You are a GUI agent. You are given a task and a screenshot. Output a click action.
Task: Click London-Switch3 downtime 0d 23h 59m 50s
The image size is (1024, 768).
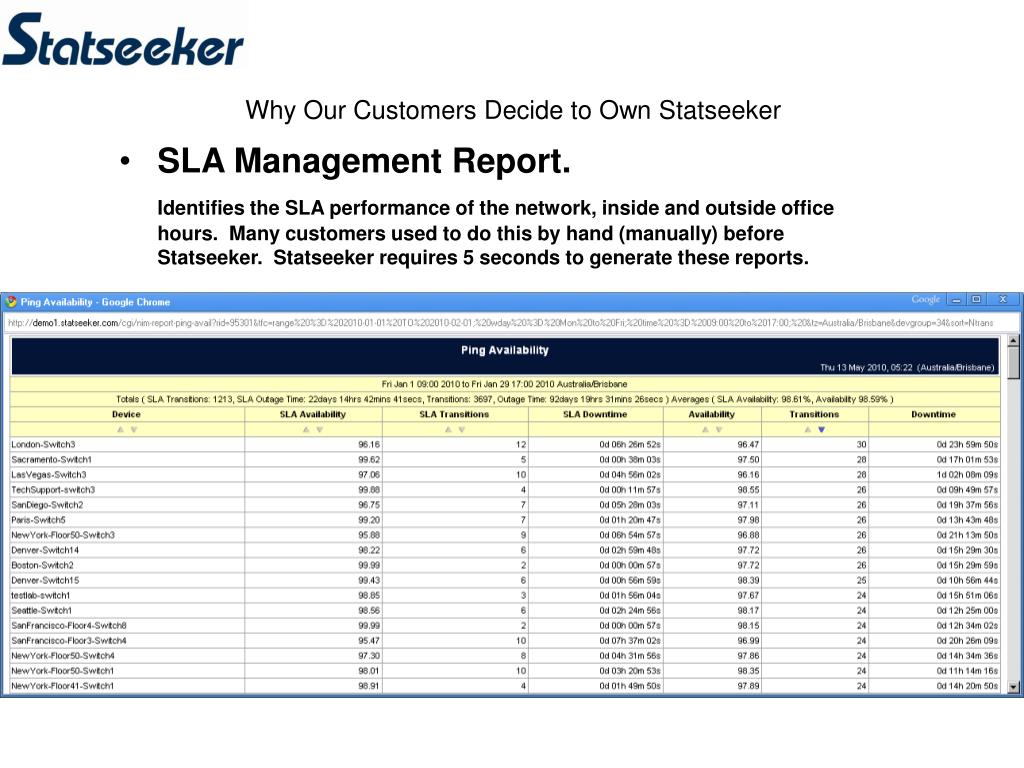click(x=967, y=444)
